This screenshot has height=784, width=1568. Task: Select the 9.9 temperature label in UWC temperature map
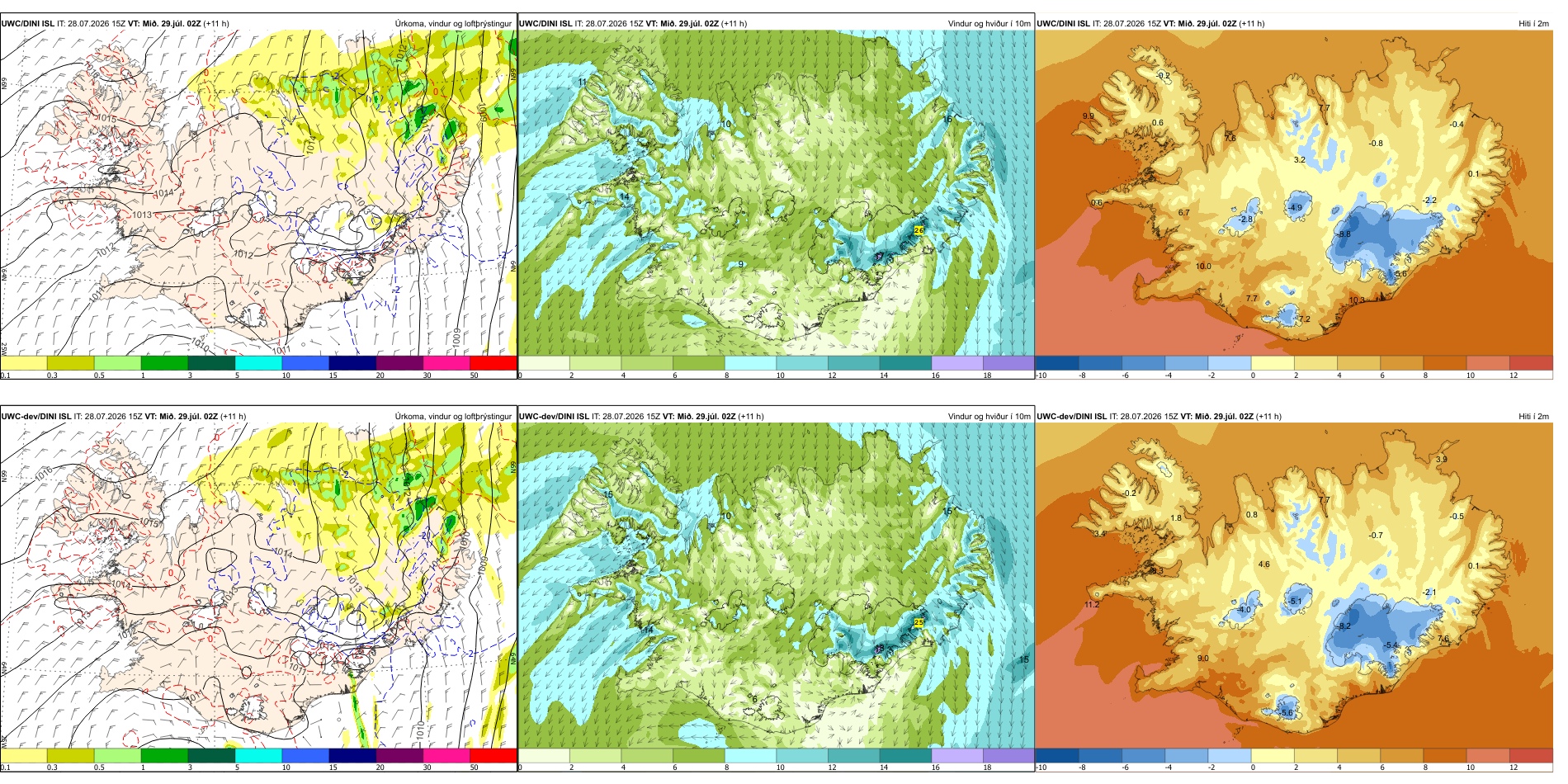point(1089,116)
